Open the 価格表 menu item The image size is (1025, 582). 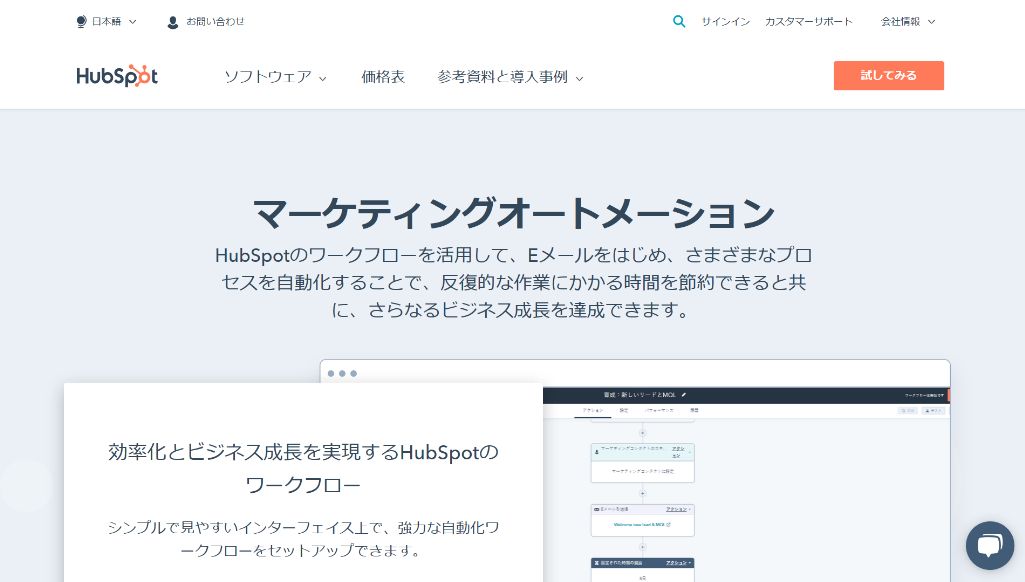383,76
